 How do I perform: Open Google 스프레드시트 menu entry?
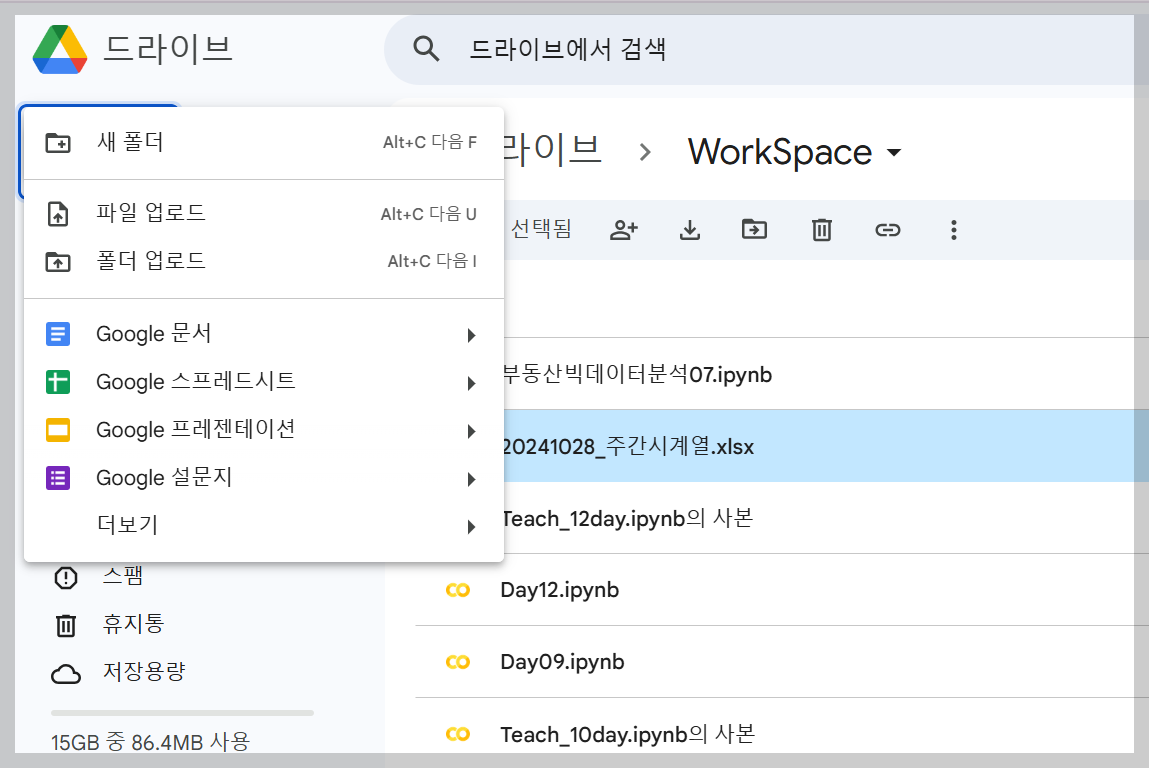264,382
